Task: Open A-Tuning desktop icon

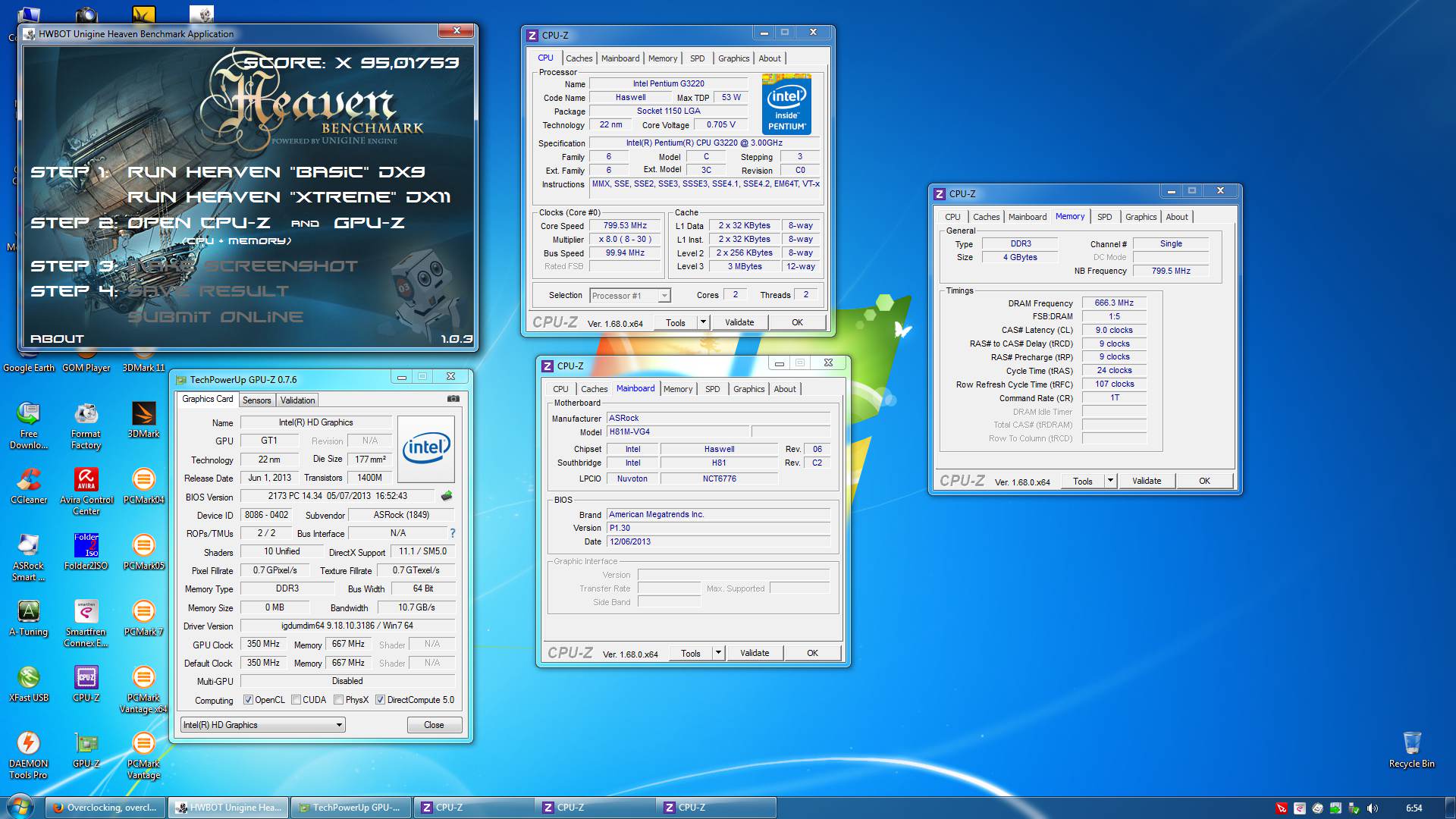Action: coord(29,618)
